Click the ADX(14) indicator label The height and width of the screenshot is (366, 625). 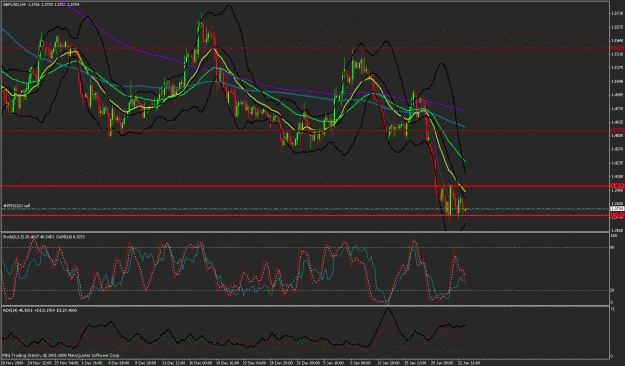[39, 310]
